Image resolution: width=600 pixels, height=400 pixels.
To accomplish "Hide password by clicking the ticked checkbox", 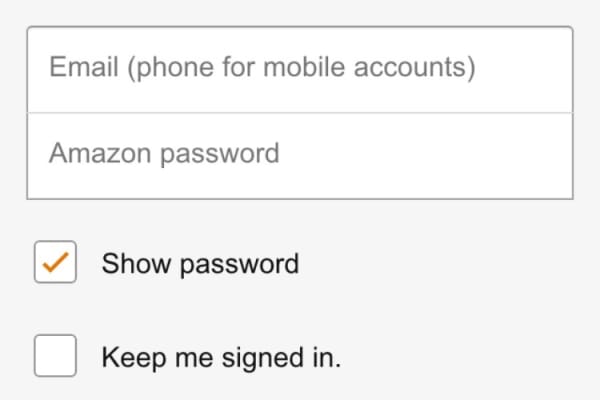I will click(x=55, y=263).
